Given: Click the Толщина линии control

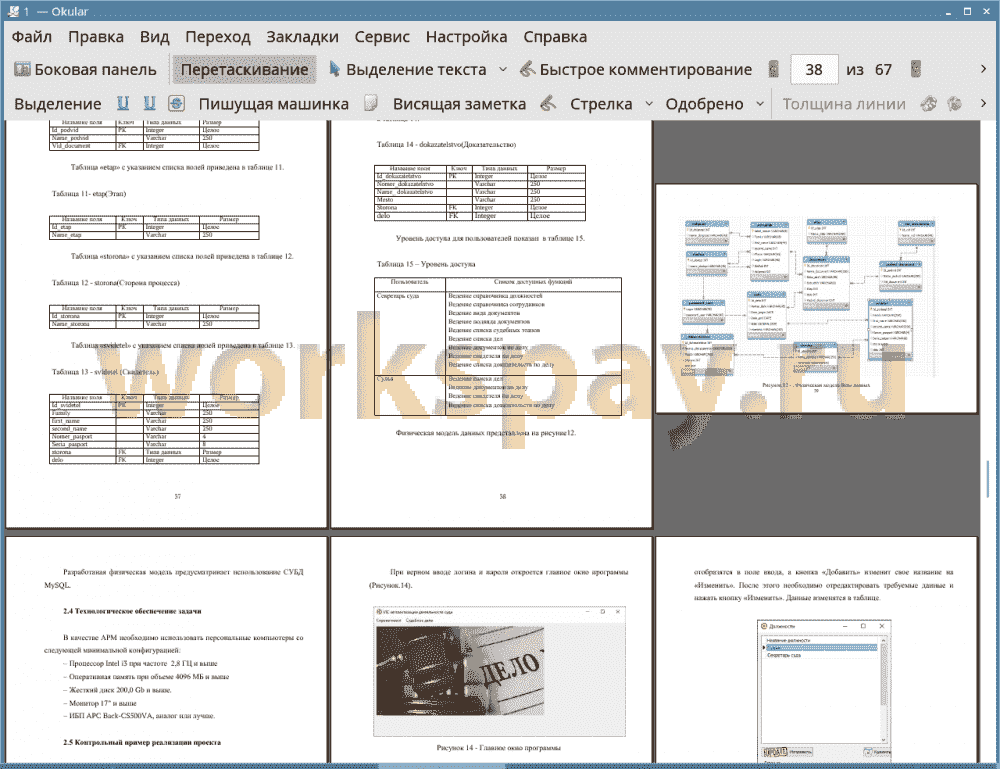Looking at the screenshot, I should pyautogui.click(x=844, y=104).
